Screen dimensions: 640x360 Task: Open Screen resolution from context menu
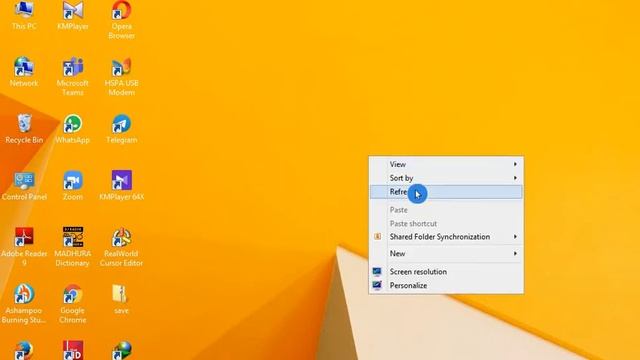click(446, 271)
